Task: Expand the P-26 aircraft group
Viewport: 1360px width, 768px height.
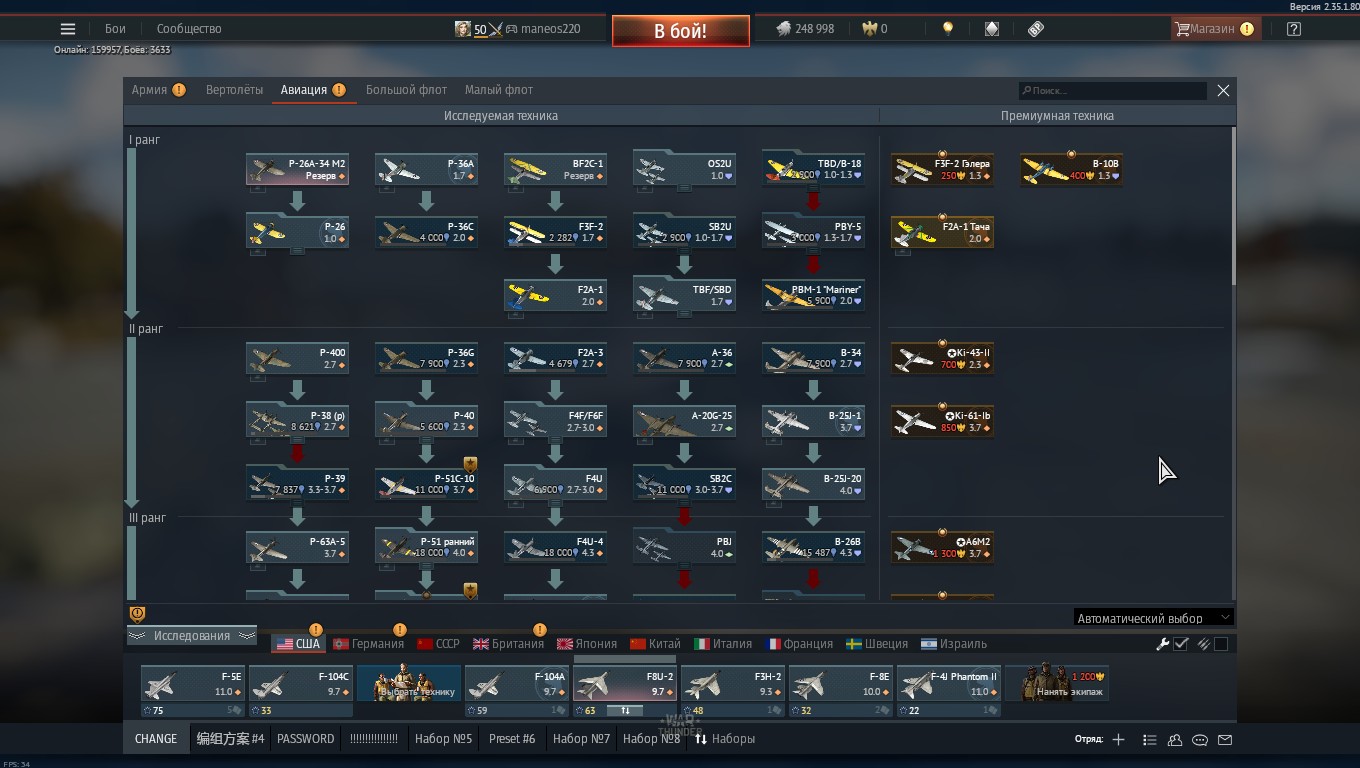Action: pos(297,232)
